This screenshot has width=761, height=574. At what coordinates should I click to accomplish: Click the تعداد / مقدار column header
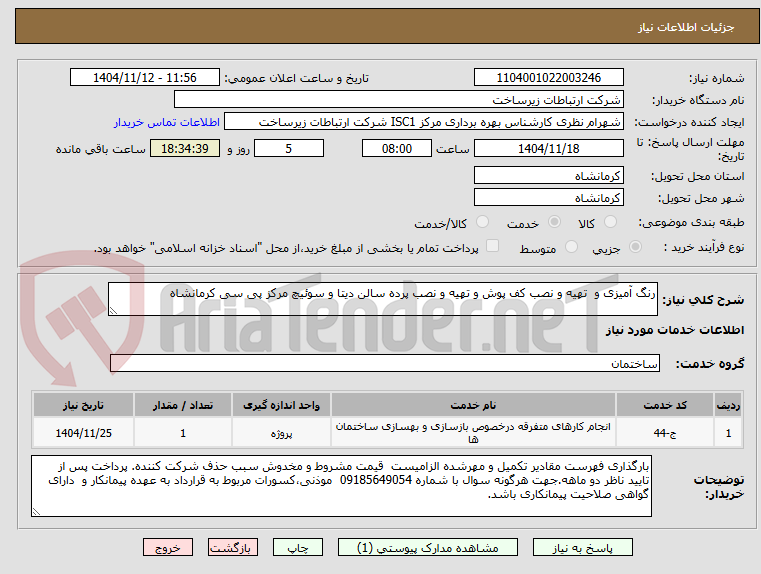(182, 405)
